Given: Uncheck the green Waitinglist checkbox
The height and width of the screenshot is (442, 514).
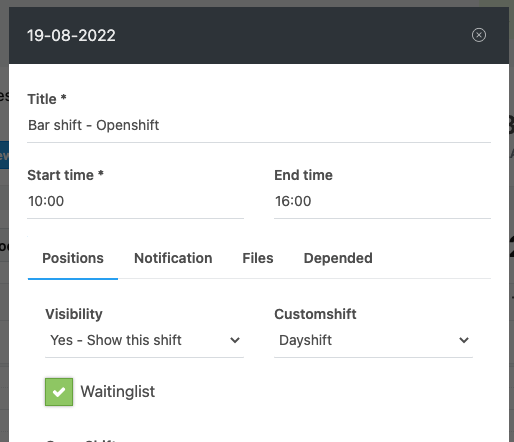Looking at the screenshot, I should 59,392.
